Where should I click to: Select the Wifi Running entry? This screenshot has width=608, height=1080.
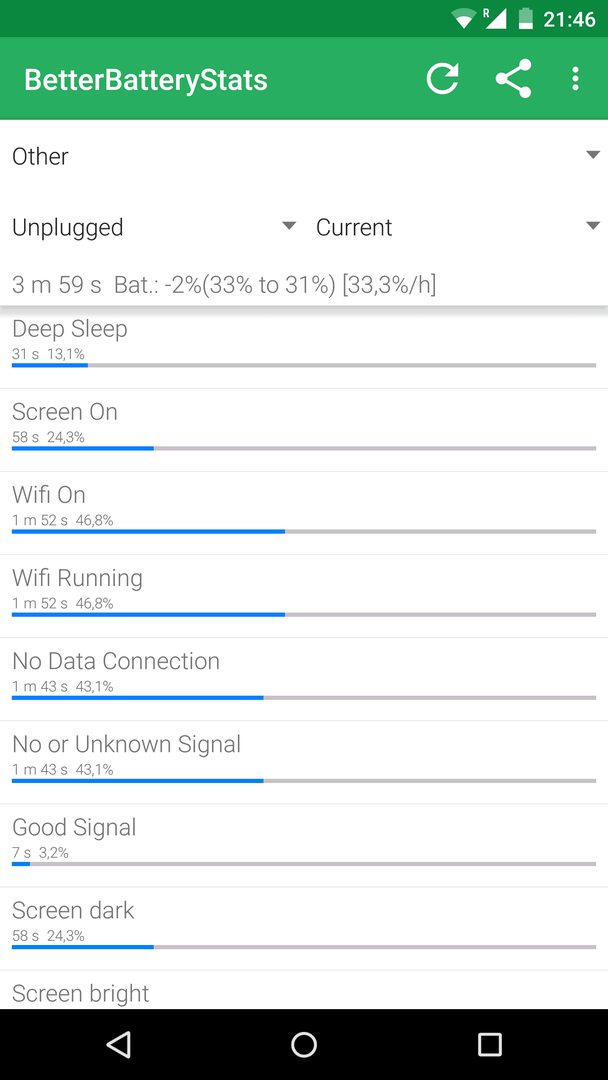point(304,596)
